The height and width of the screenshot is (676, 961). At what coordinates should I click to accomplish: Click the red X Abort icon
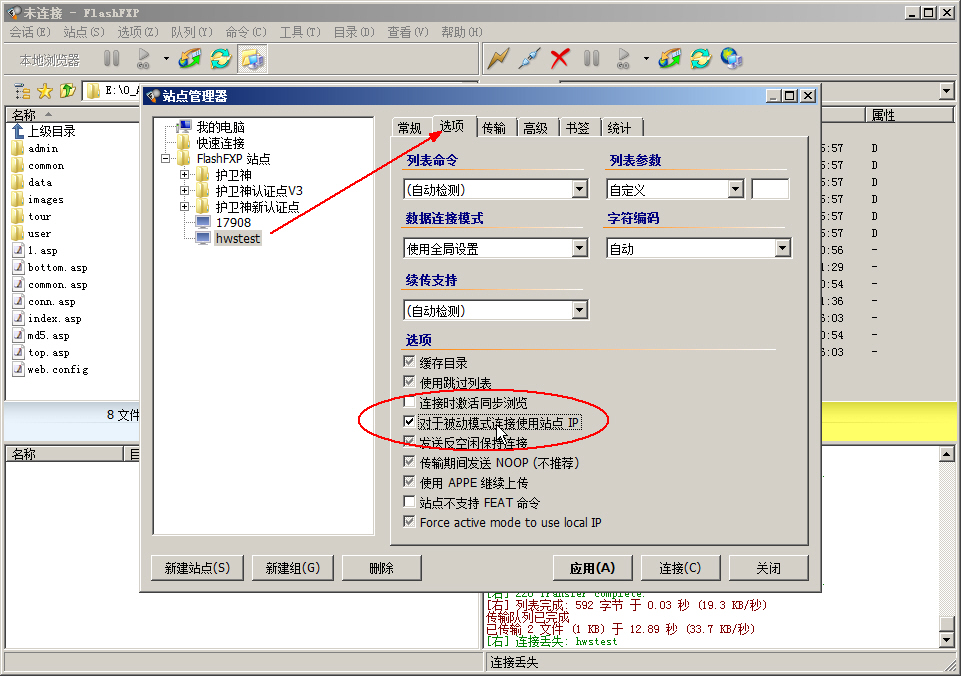(x=560, y=59)
